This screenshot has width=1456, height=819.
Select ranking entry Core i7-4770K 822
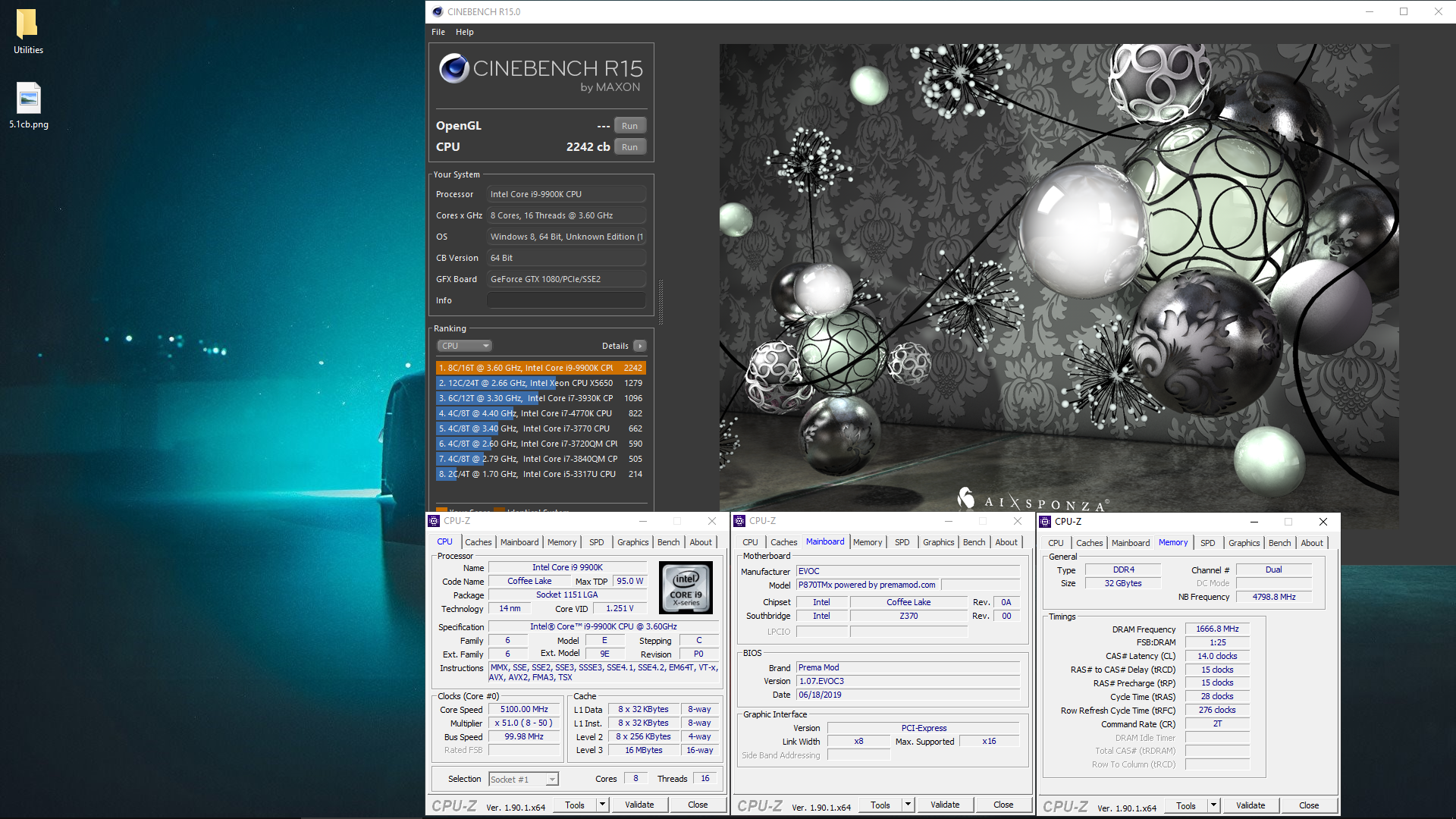(x=541, y=413)
